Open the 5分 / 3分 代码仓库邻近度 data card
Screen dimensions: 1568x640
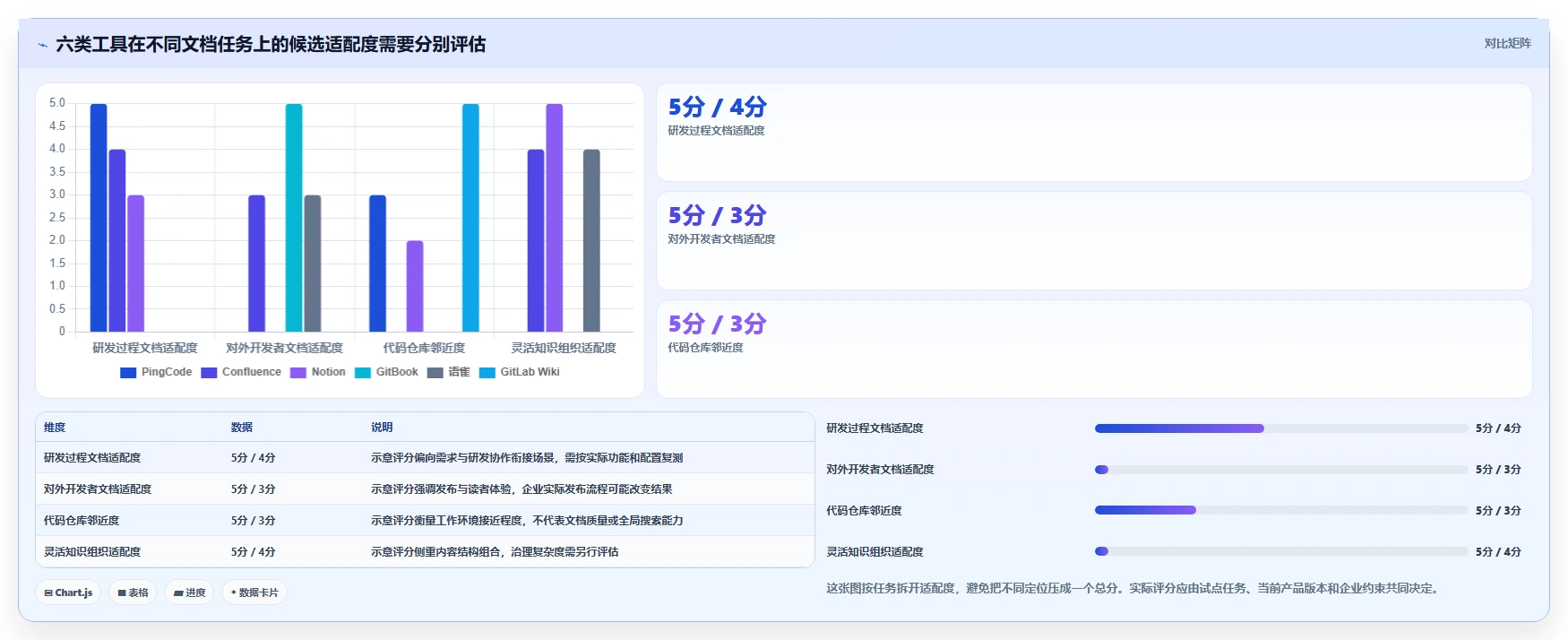[x=1094, y=349]
